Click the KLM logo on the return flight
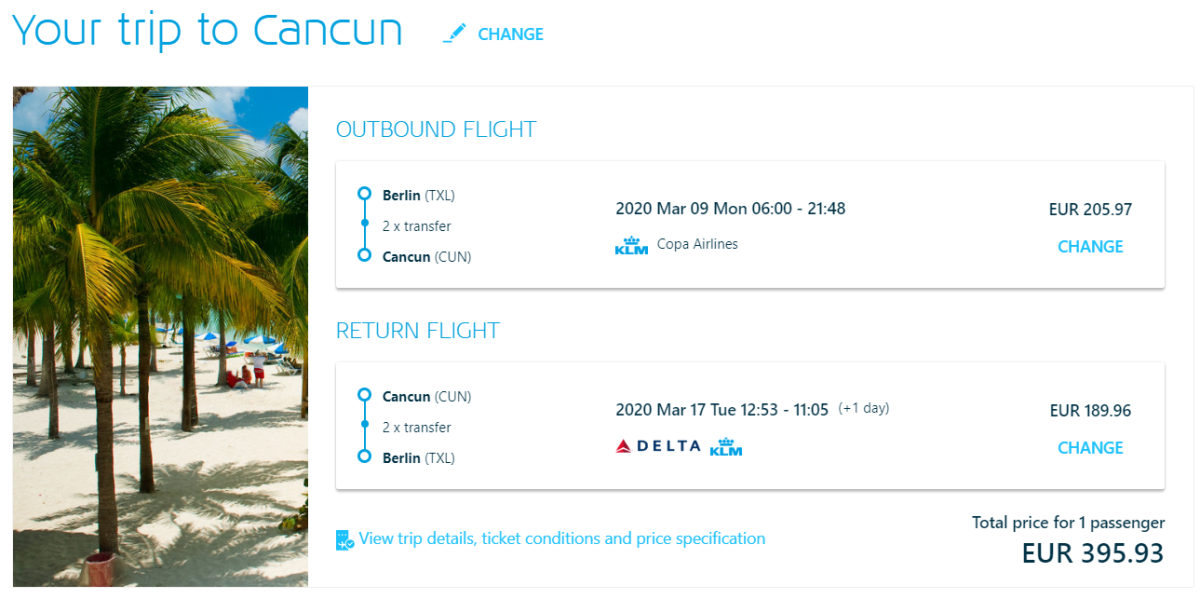This screenshot has width=1200, height=599. tap(726, 447)
